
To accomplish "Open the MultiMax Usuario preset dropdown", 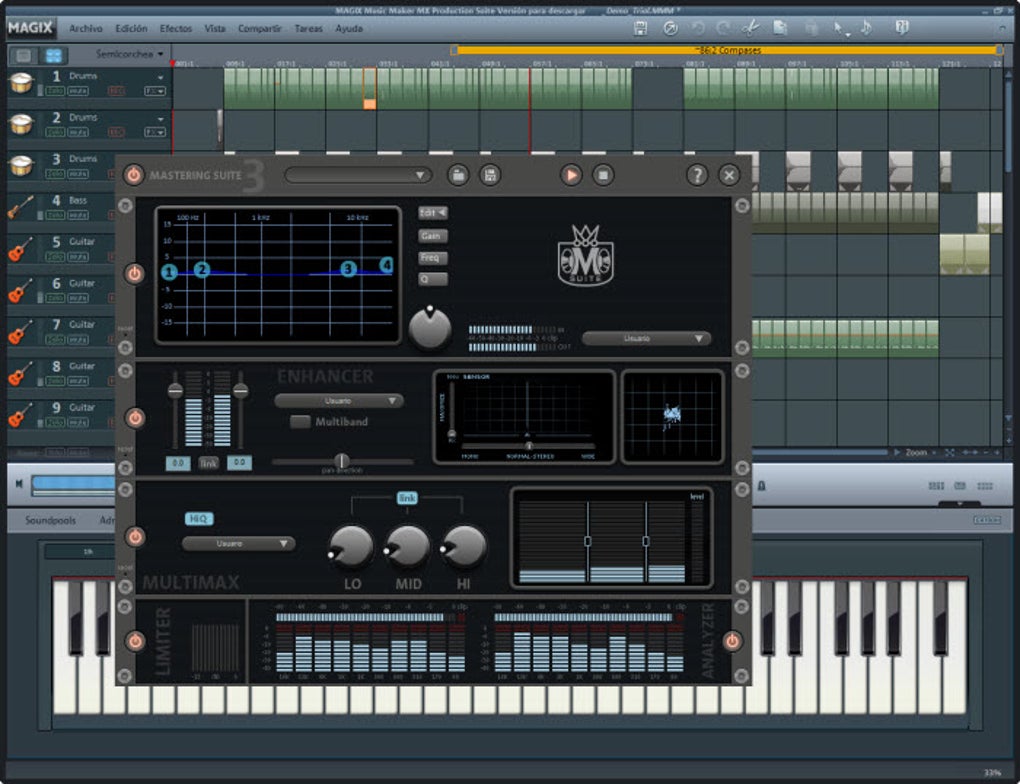I will [237, 543].
